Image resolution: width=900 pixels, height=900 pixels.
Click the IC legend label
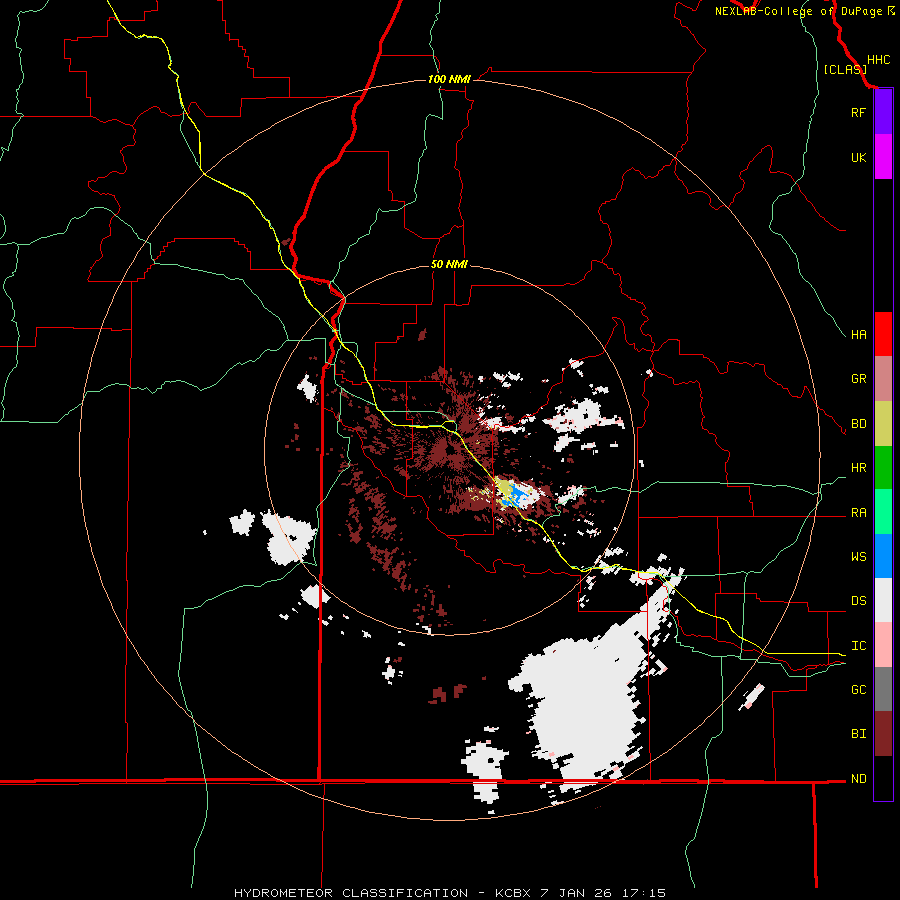point(858,646)
